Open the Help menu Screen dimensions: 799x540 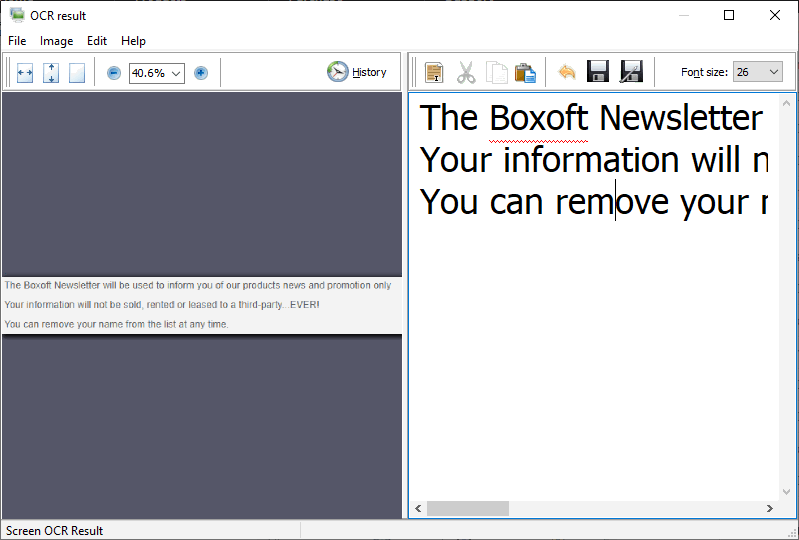tap(134, 41)
